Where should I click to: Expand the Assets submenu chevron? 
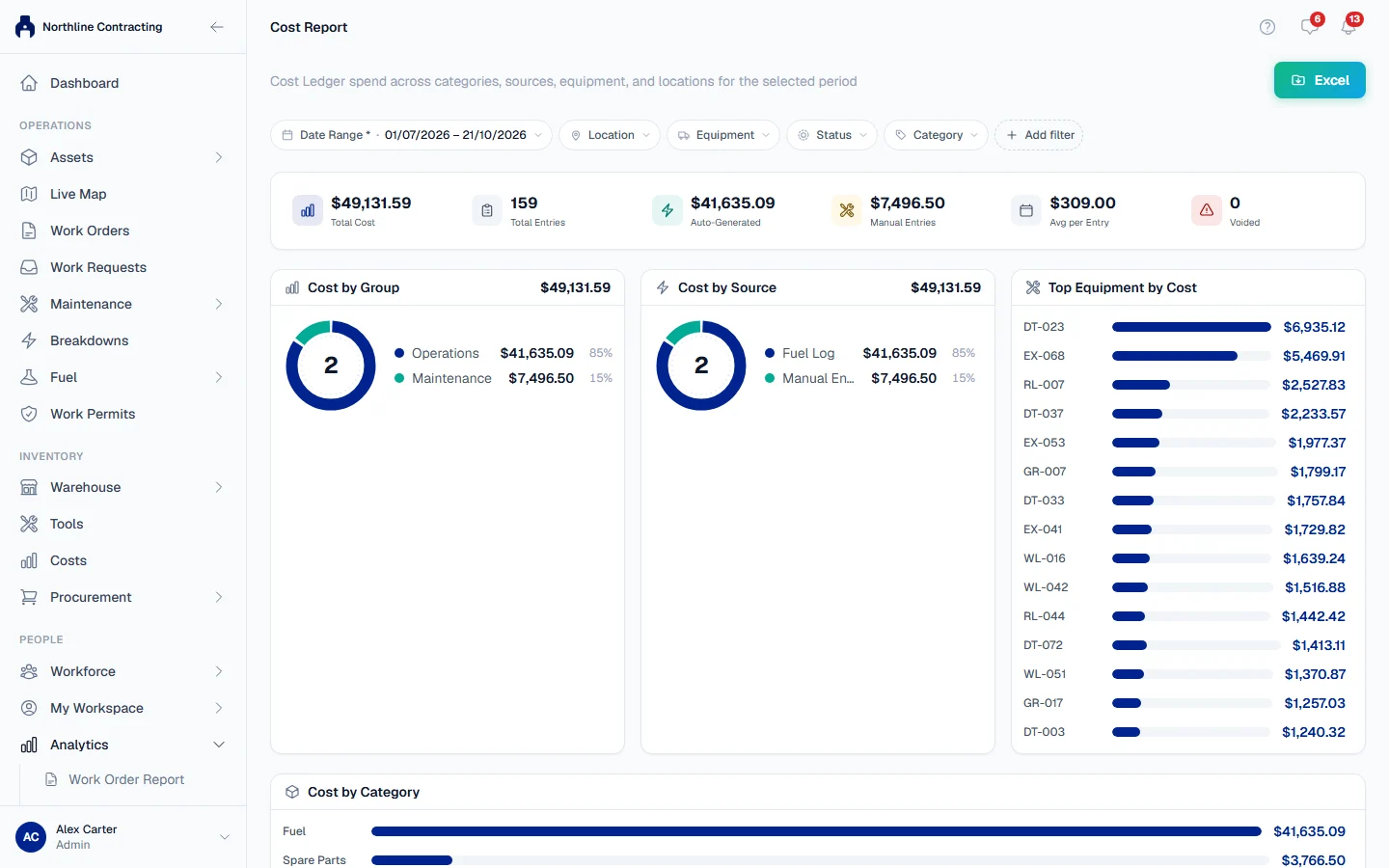point(219,157)
